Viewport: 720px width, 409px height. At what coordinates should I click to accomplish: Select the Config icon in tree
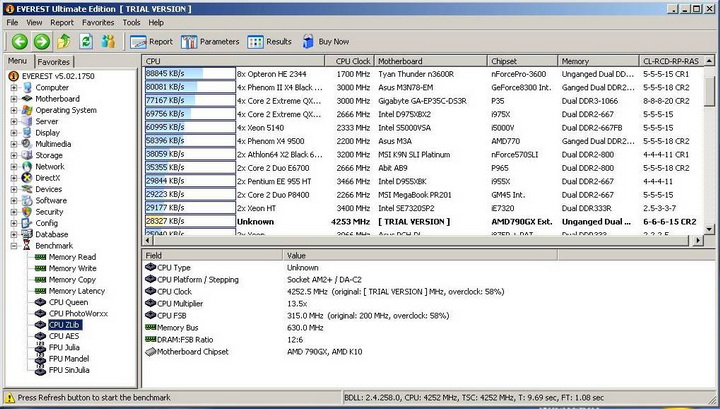27,223
